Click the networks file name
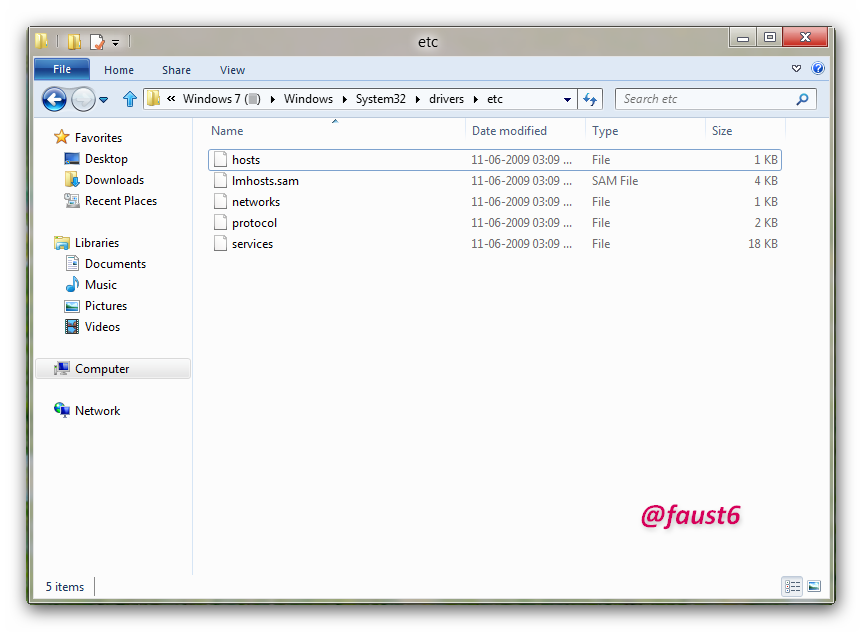 (x=256, y=201)
